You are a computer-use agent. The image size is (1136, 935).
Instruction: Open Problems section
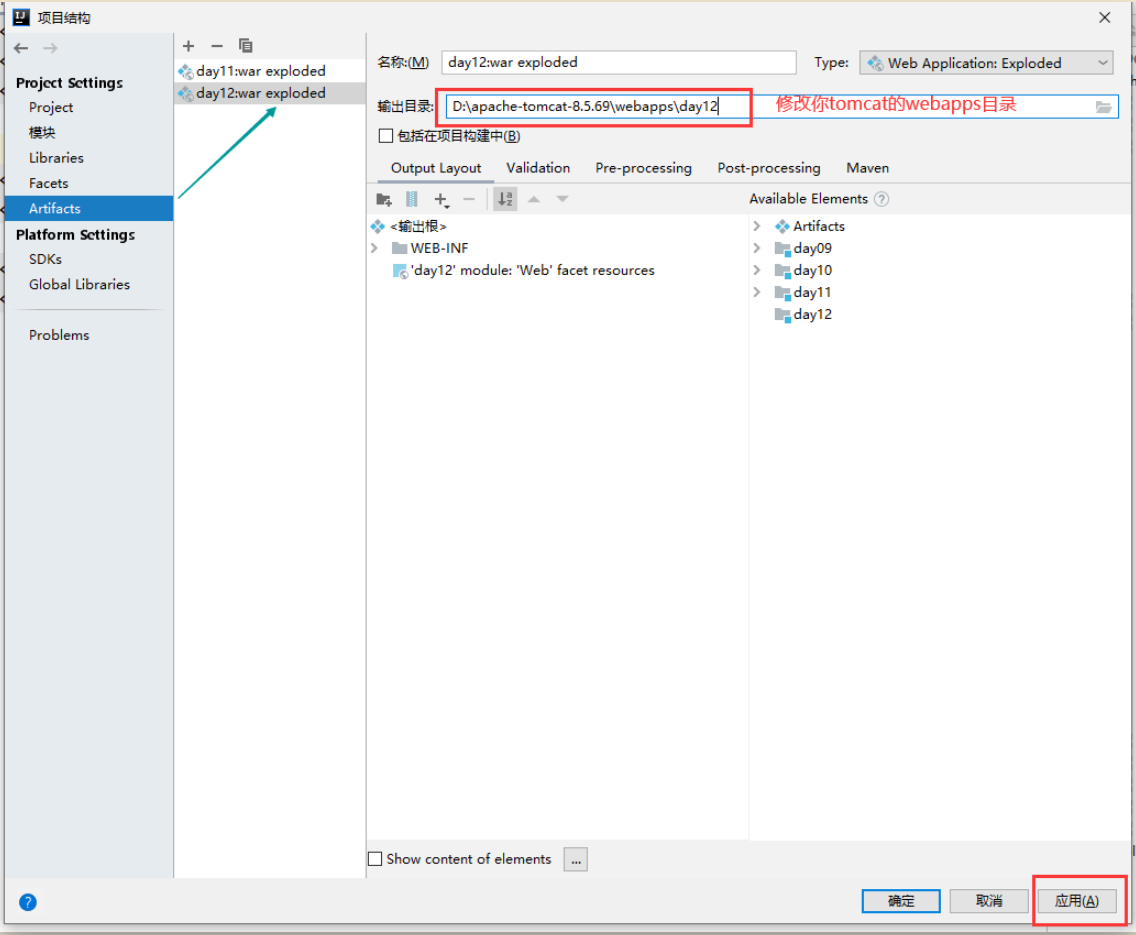click(59, 335)
